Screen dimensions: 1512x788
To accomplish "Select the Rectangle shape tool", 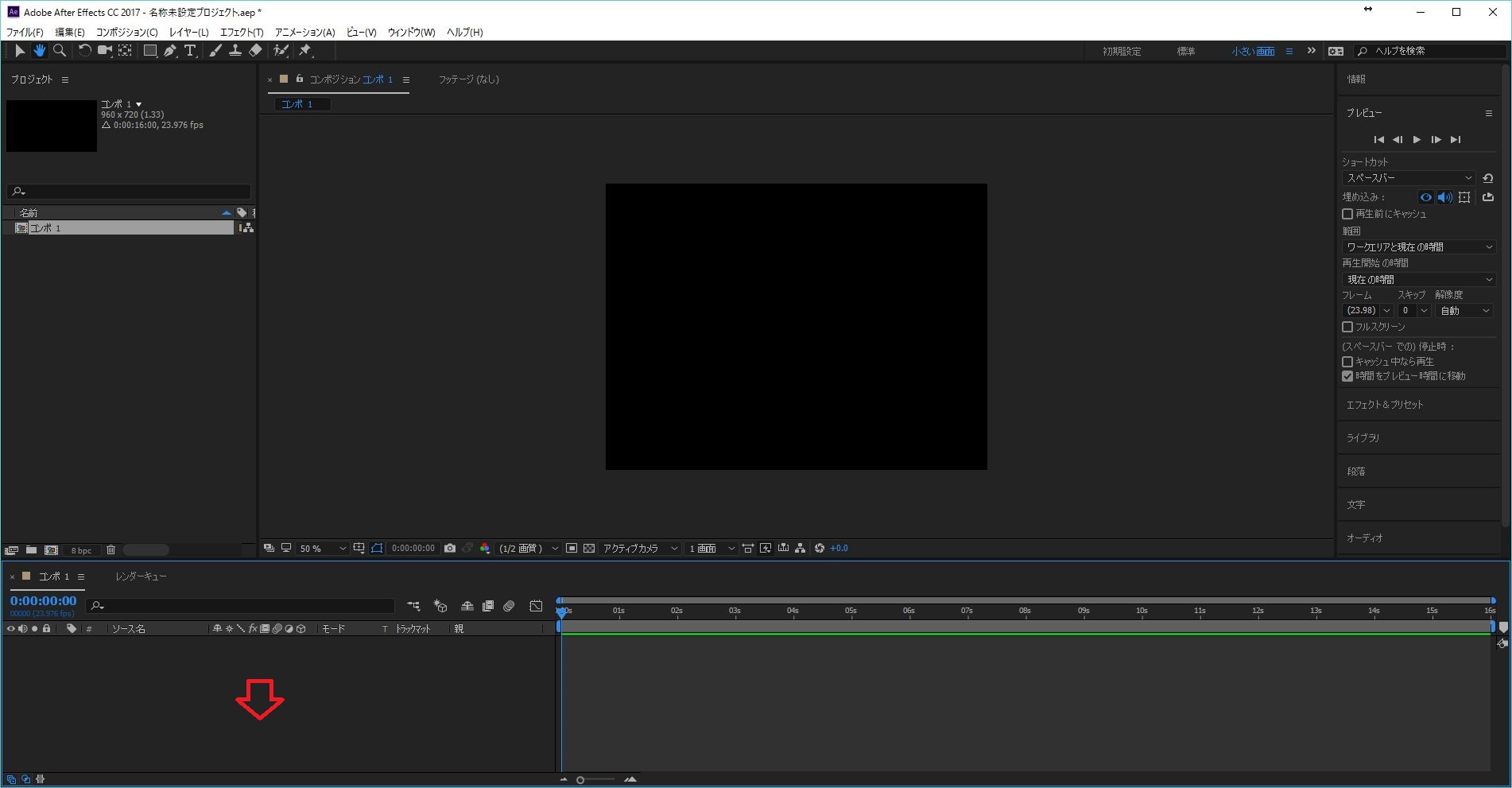I will coord(149,51).
